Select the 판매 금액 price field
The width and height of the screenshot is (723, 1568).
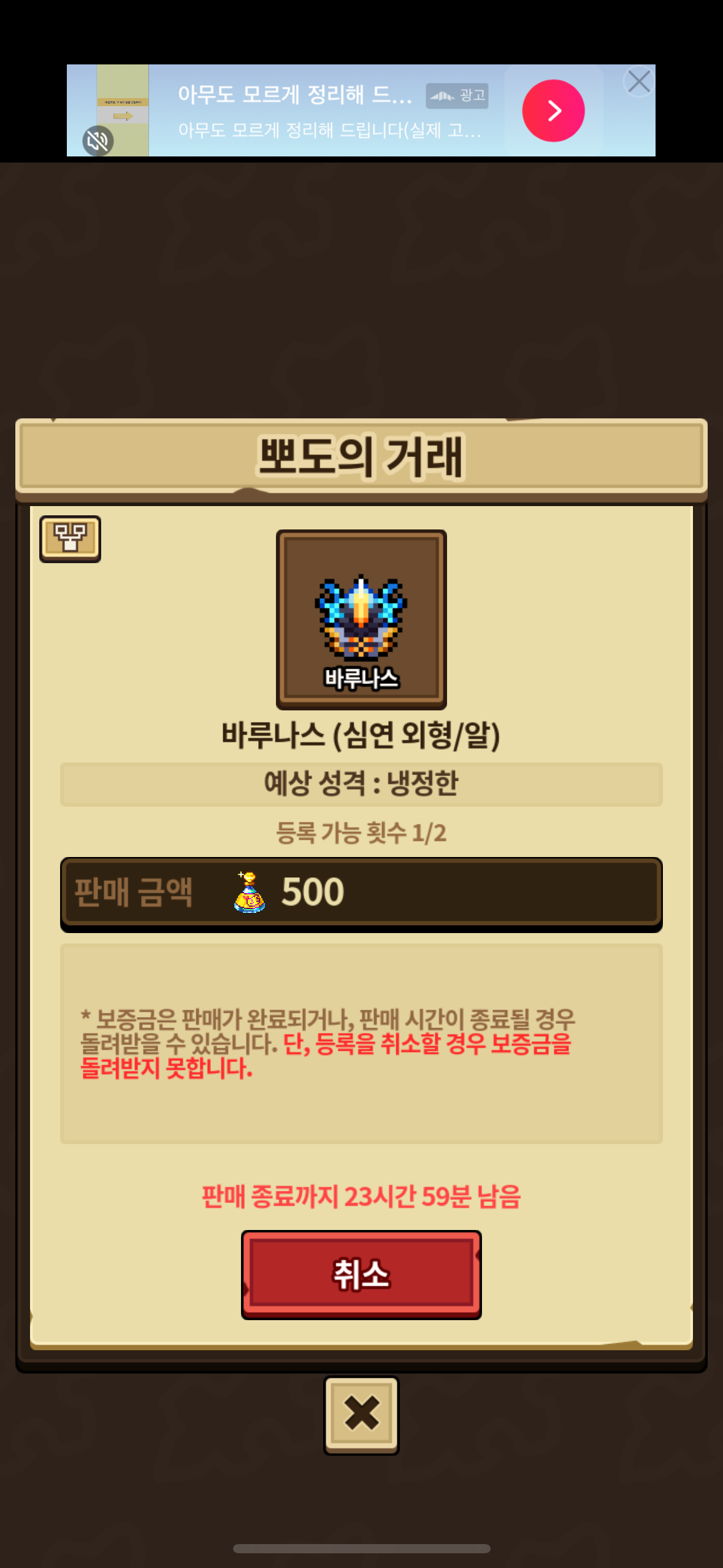tap(361, 894)
